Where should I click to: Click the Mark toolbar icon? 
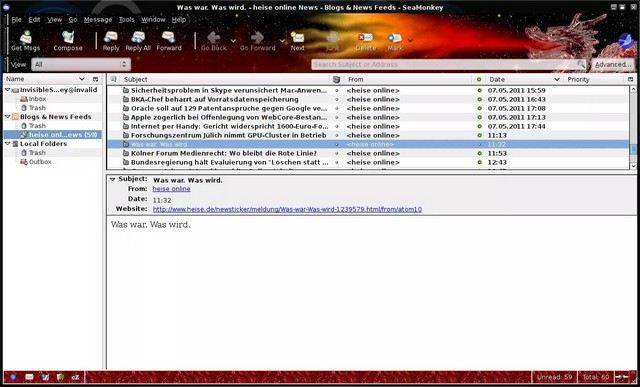(x=395, y=38)
